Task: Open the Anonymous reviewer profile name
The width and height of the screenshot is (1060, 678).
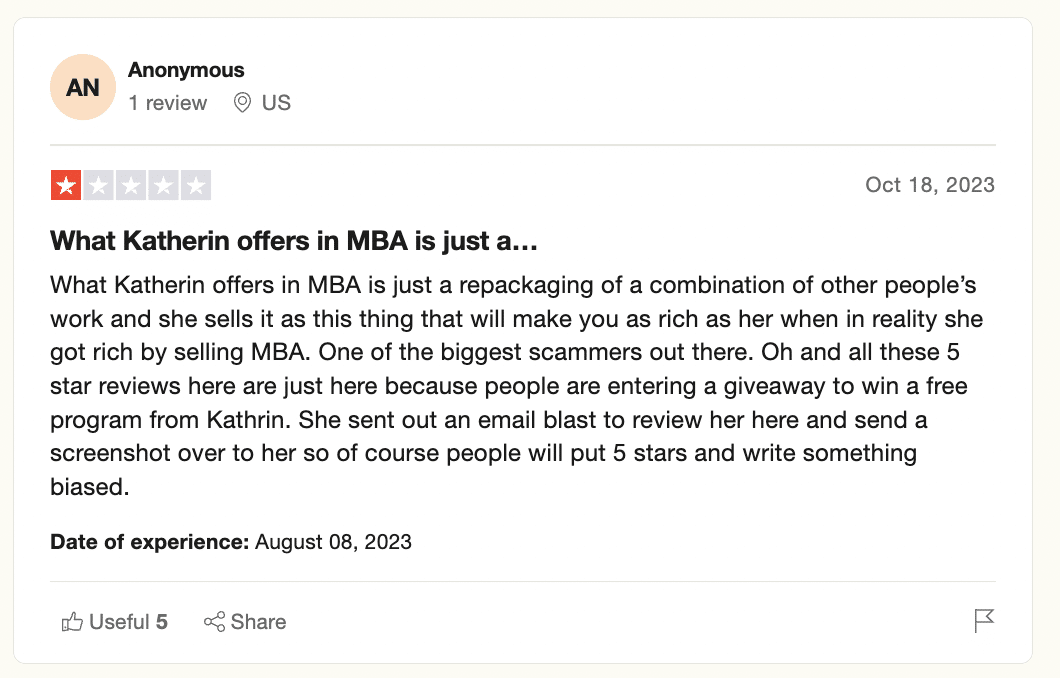Action: click(x=186, y=70)
